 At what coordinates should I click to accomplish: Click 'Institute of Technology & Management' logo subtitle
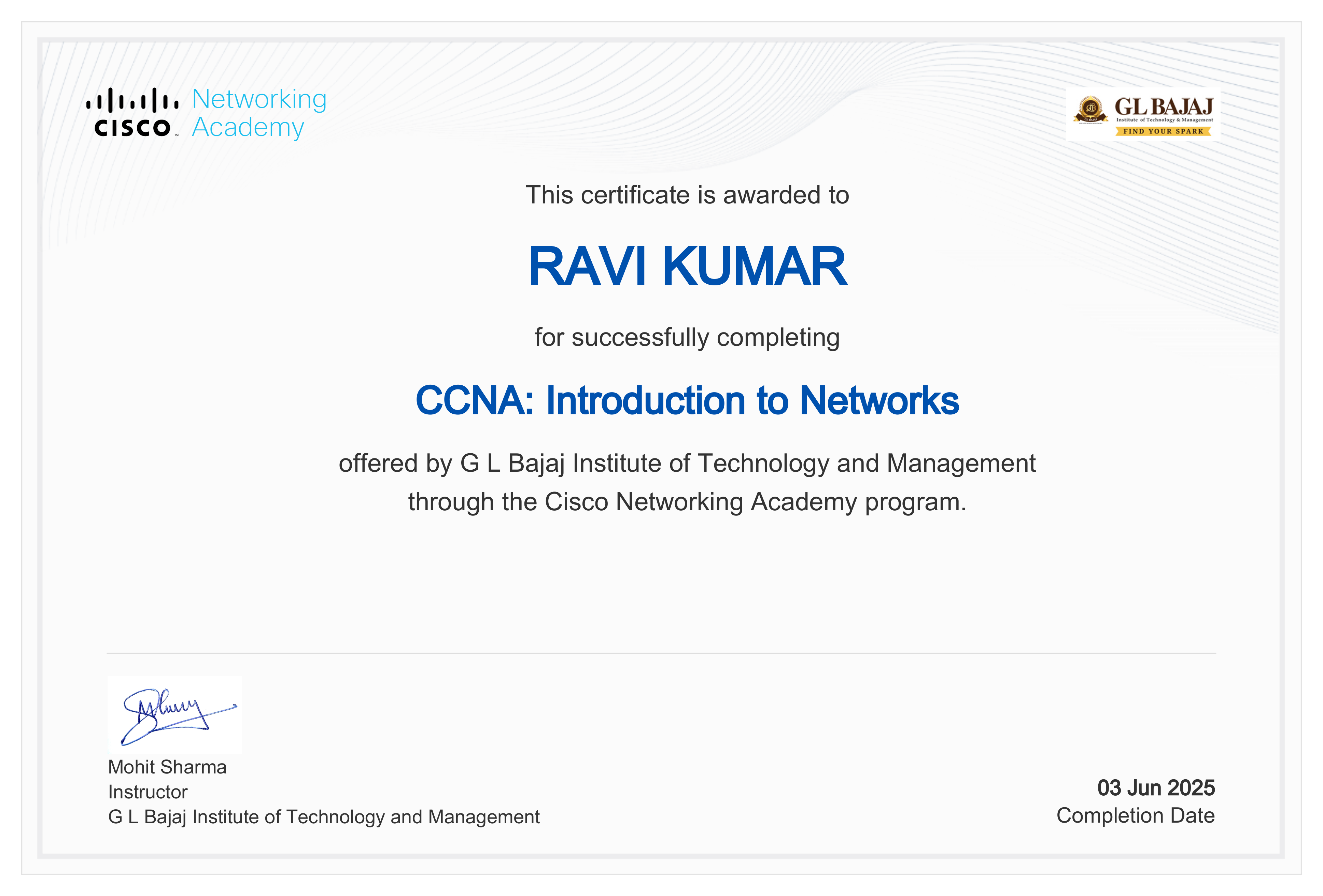(x=1164, y=120)
